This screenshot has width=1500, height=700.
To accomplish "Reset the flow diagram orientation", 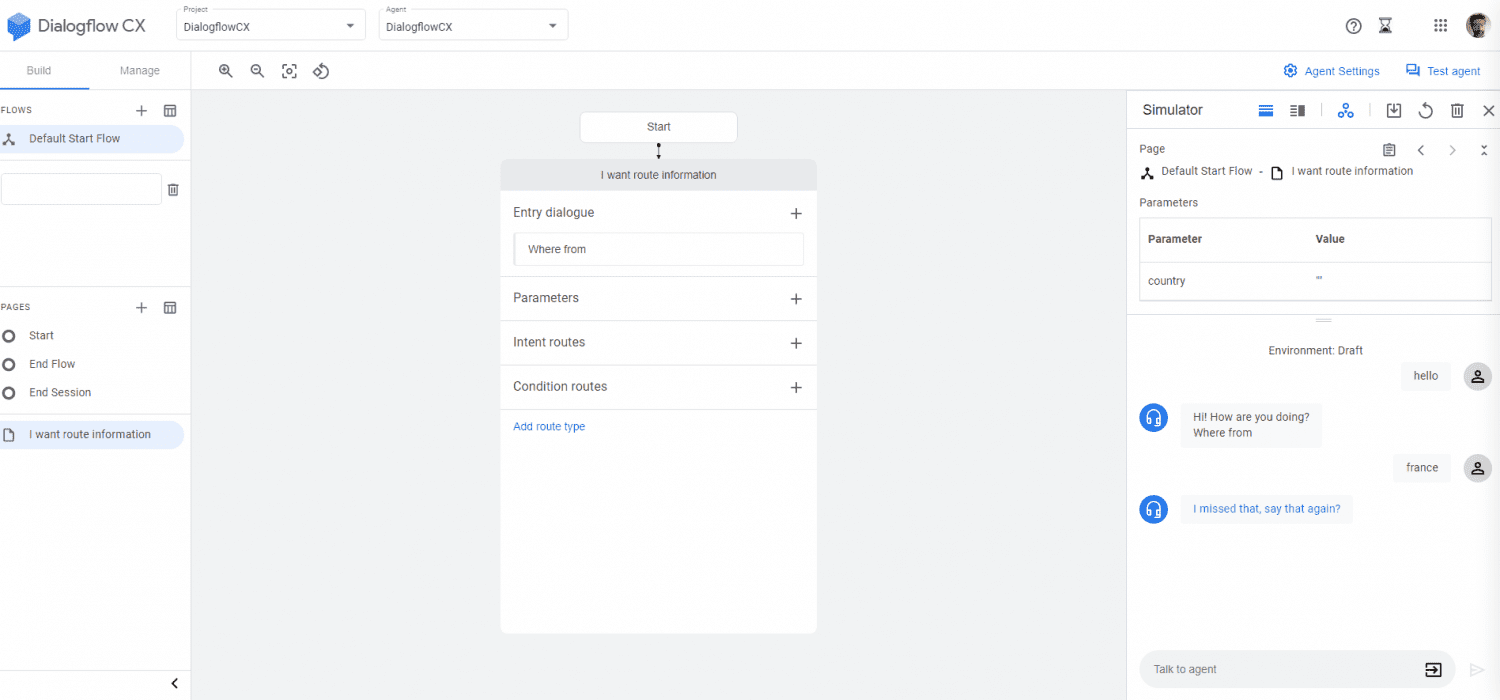I will tap(321, 71).
